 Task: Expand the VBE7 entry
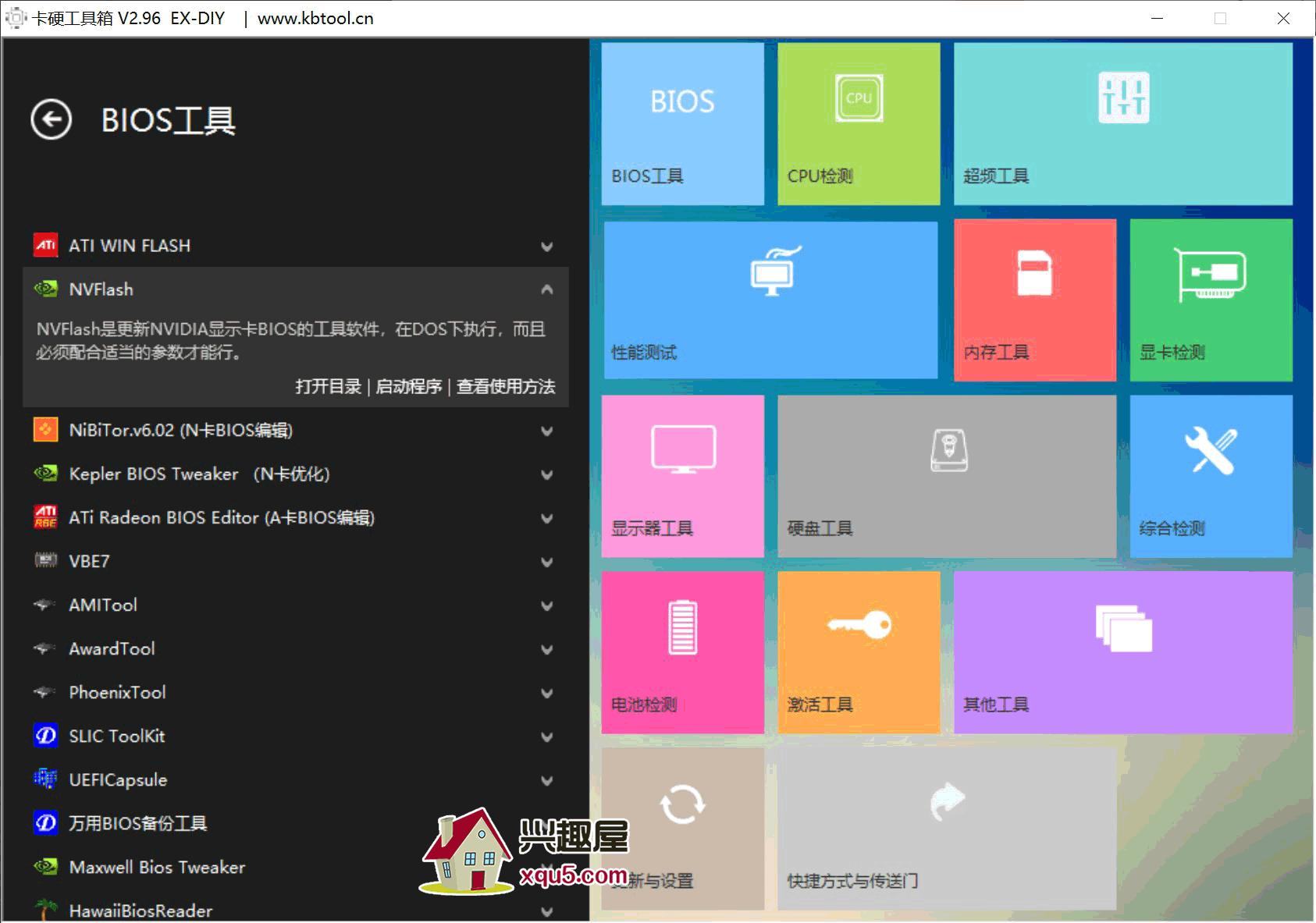(x=547, y=563)
